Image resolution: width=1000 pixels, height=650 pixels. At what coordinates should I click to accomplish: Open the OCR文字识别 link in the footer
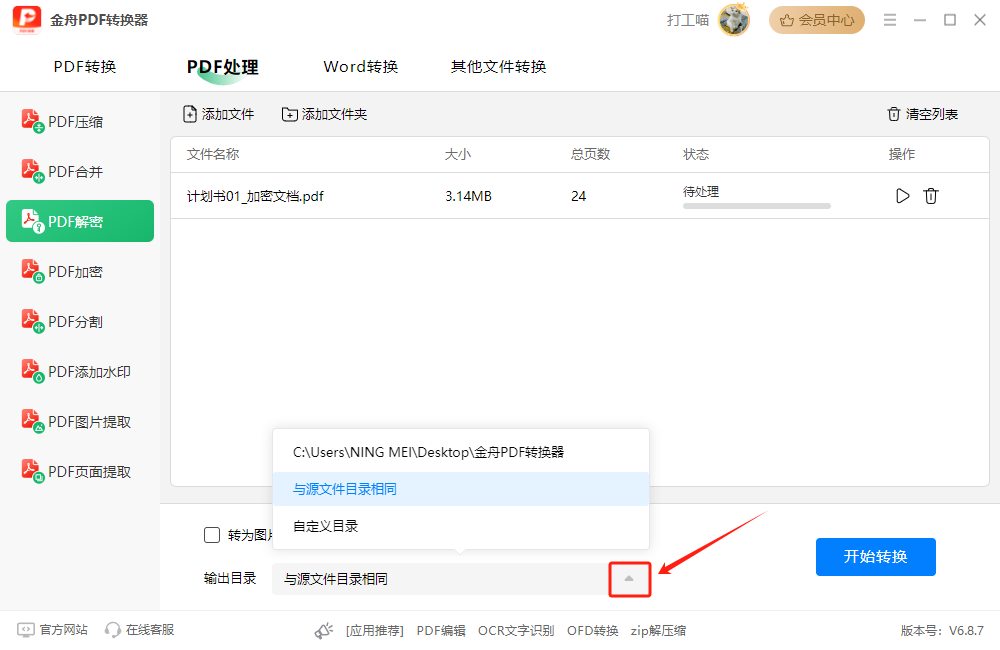pyautogui.click(x=516, y=630)
